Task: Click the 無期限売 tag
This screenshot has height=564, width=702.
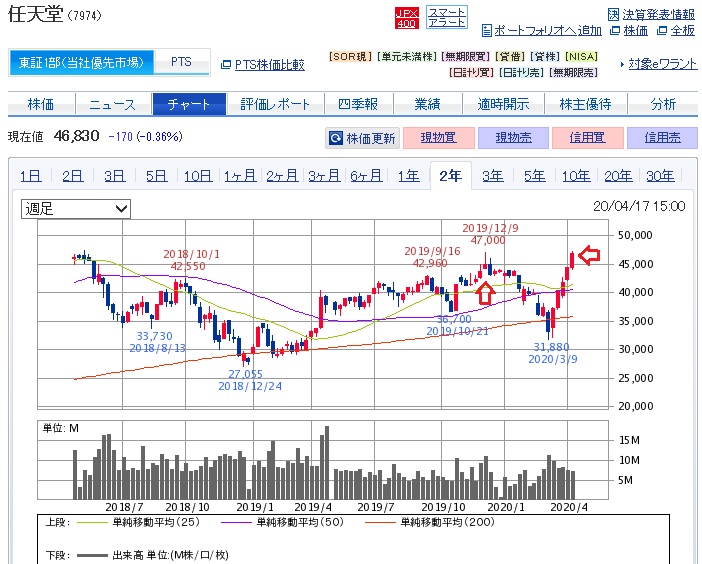Action: click(x=574, y=72)
